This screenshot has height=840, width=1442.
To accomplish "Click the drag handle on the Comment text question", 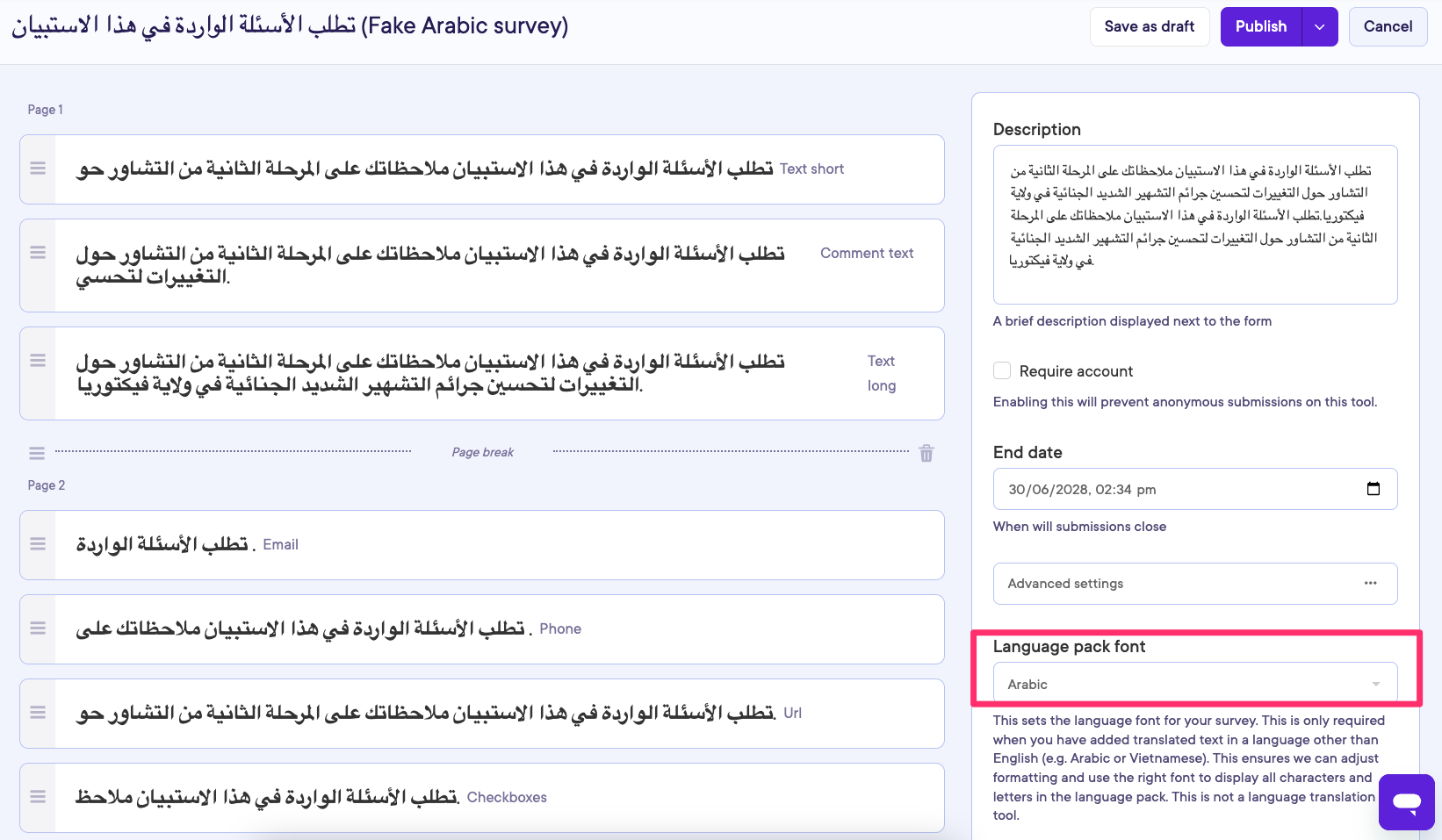I will (x=37, y=252).
